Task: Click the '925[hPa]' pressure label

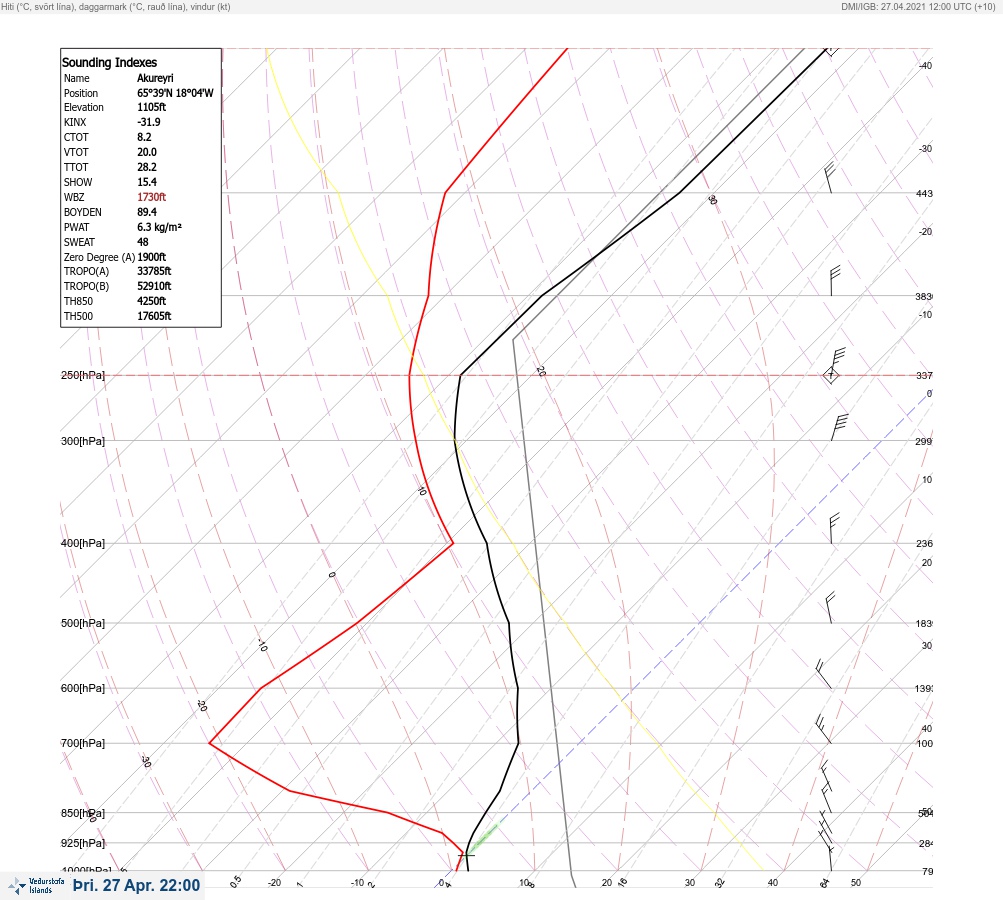Action: [83, 843]
